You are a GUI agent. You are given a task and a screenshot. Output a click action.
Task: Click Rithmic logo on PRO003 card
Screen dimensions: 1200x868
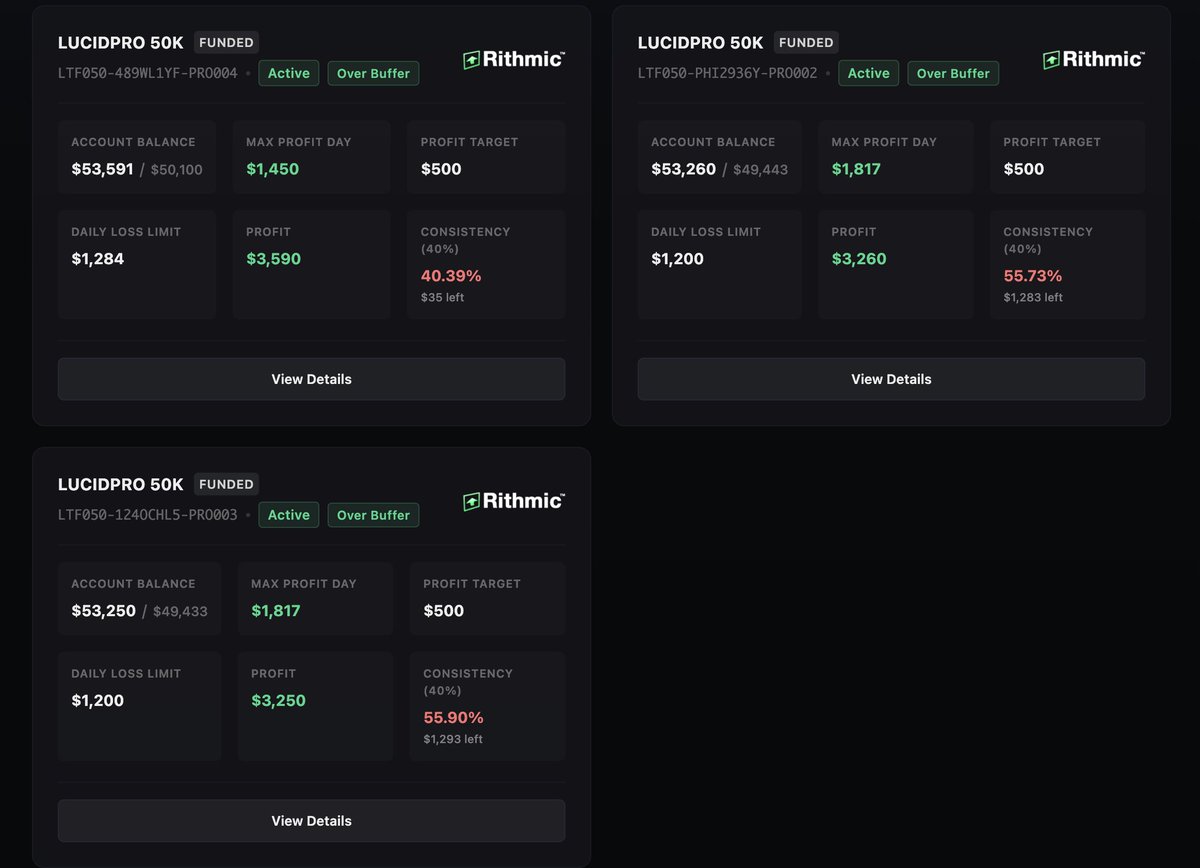pyautogui.click(x=514, y=501)
